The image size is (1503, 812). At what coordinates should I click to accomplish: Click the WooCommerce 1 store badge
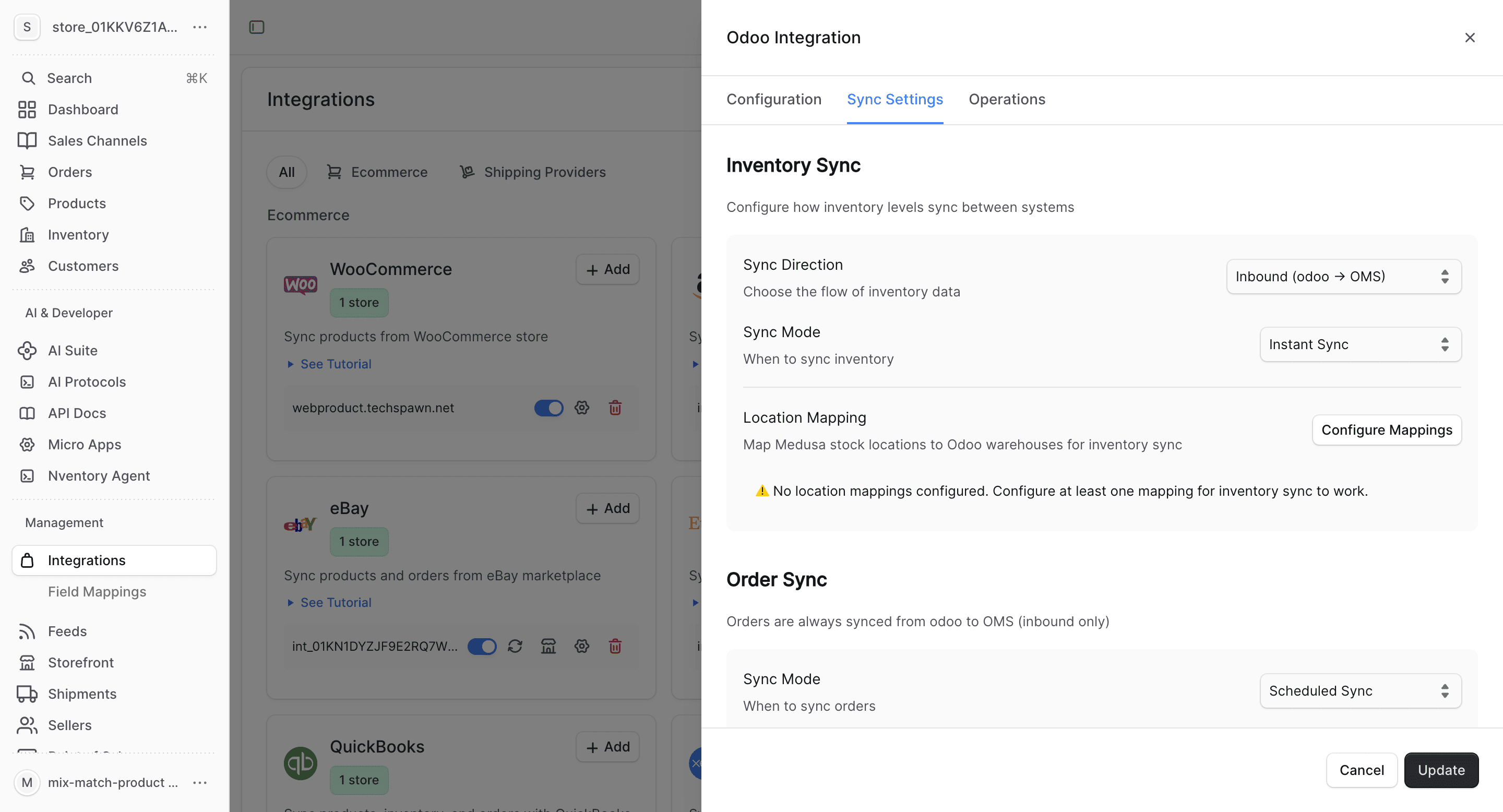[x=359, y=303]
